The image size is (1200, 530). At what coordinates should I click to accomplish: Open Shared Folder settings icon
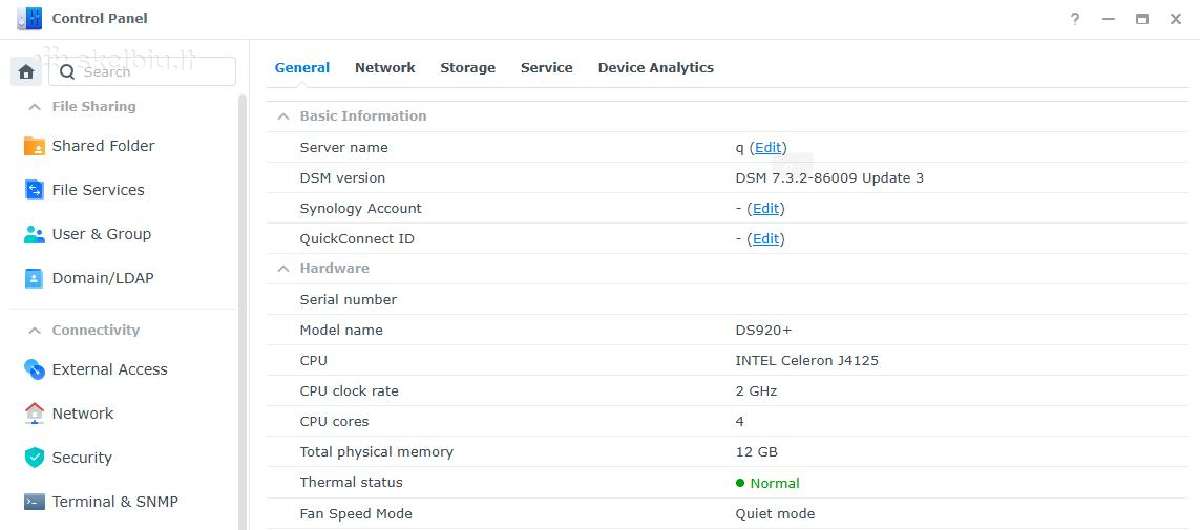(x=34, y=146)
